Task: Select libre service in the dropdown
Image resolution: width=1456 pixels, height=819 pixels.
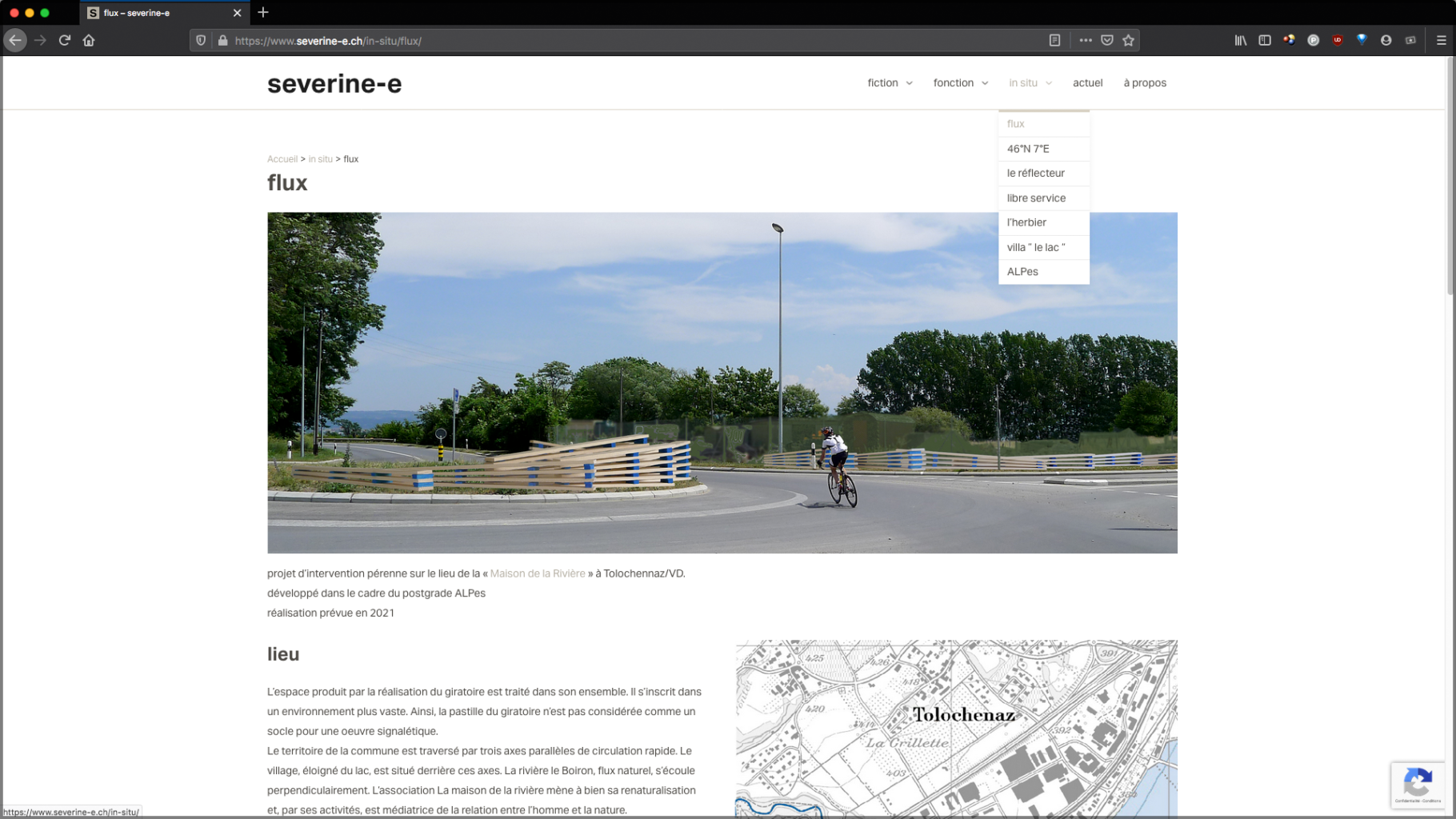Action: pos(1043,198)
